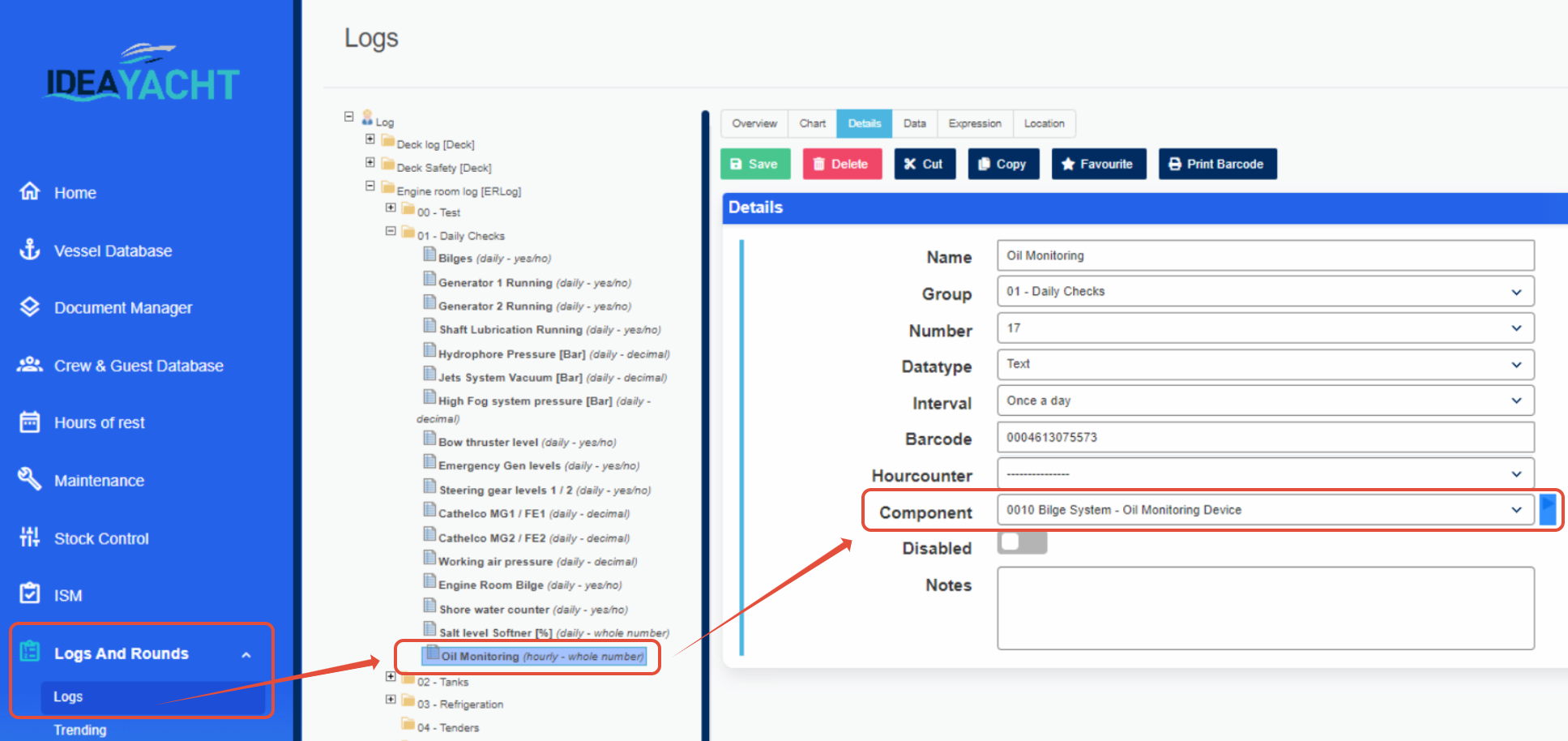Click the star icon on Favourite button
Image resolution: width=1568 pixels, height=741 pixels.
[x=1066, y=164]
